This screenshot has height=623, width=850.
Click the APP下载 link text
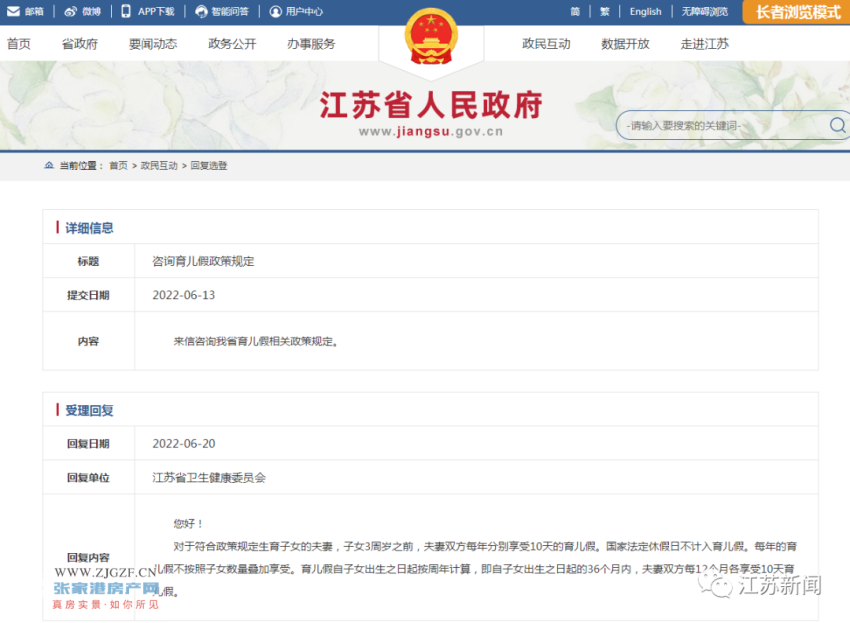point(156,11)
